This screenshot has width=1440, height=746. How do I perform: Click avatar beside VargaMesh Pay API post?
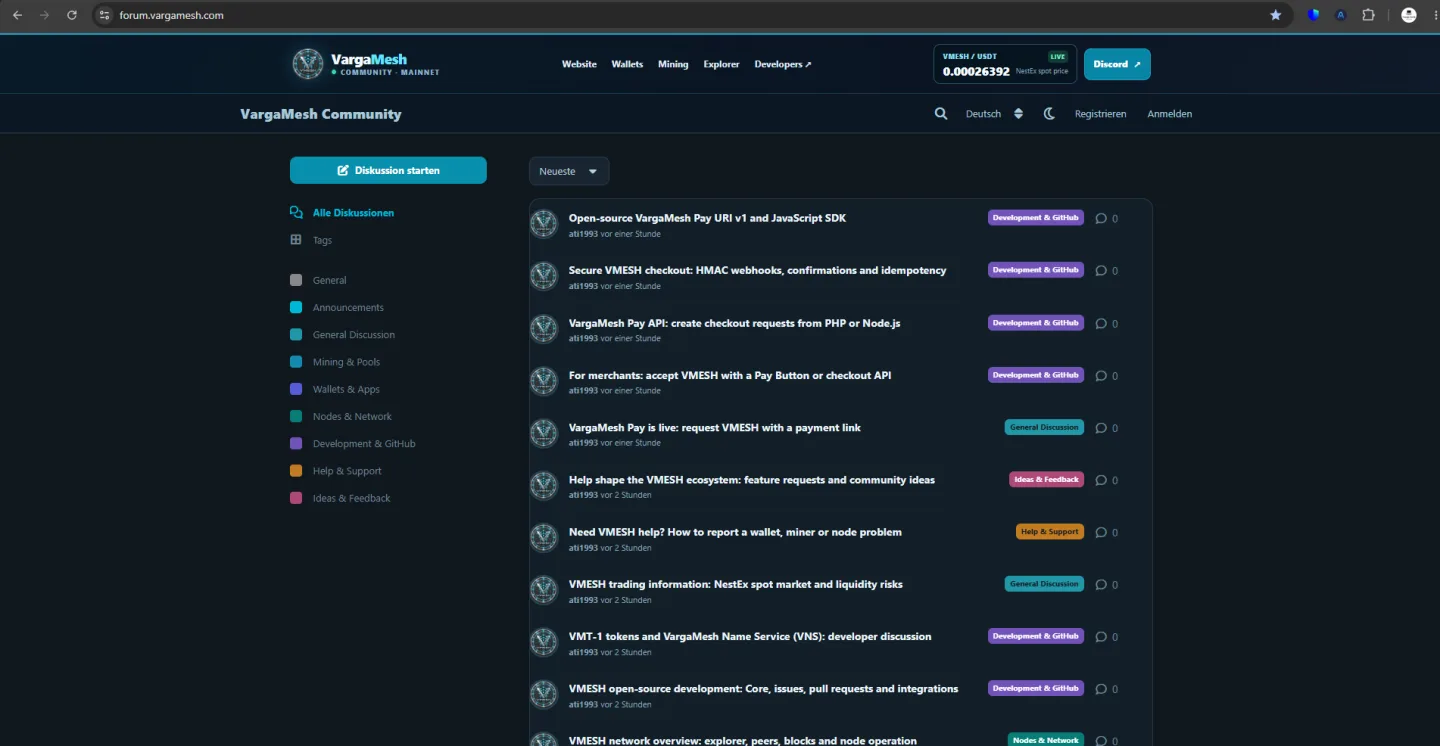click(544, 329)
